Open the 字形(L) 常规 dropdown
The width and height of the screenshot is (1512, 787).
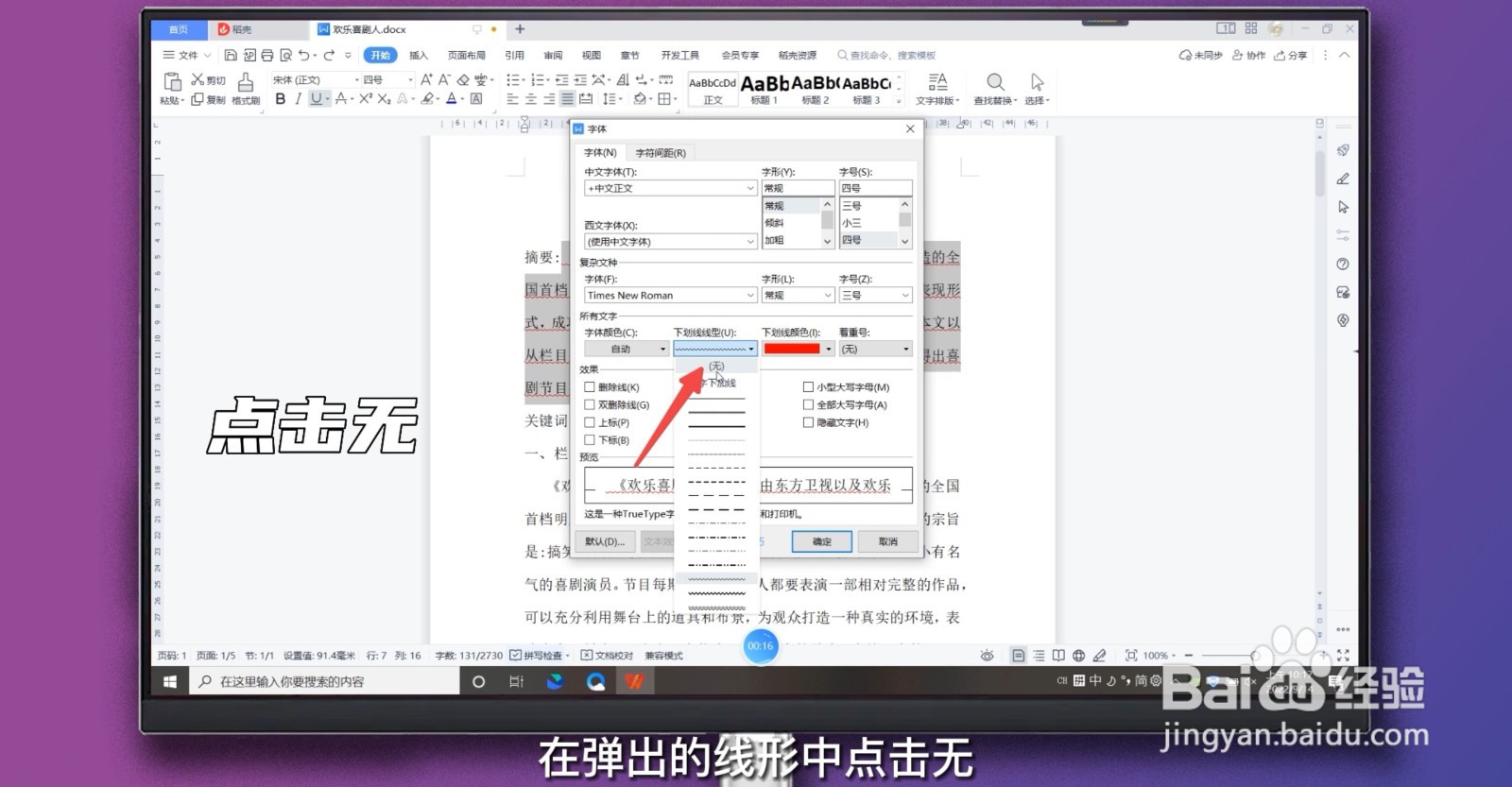coord(799,295)
